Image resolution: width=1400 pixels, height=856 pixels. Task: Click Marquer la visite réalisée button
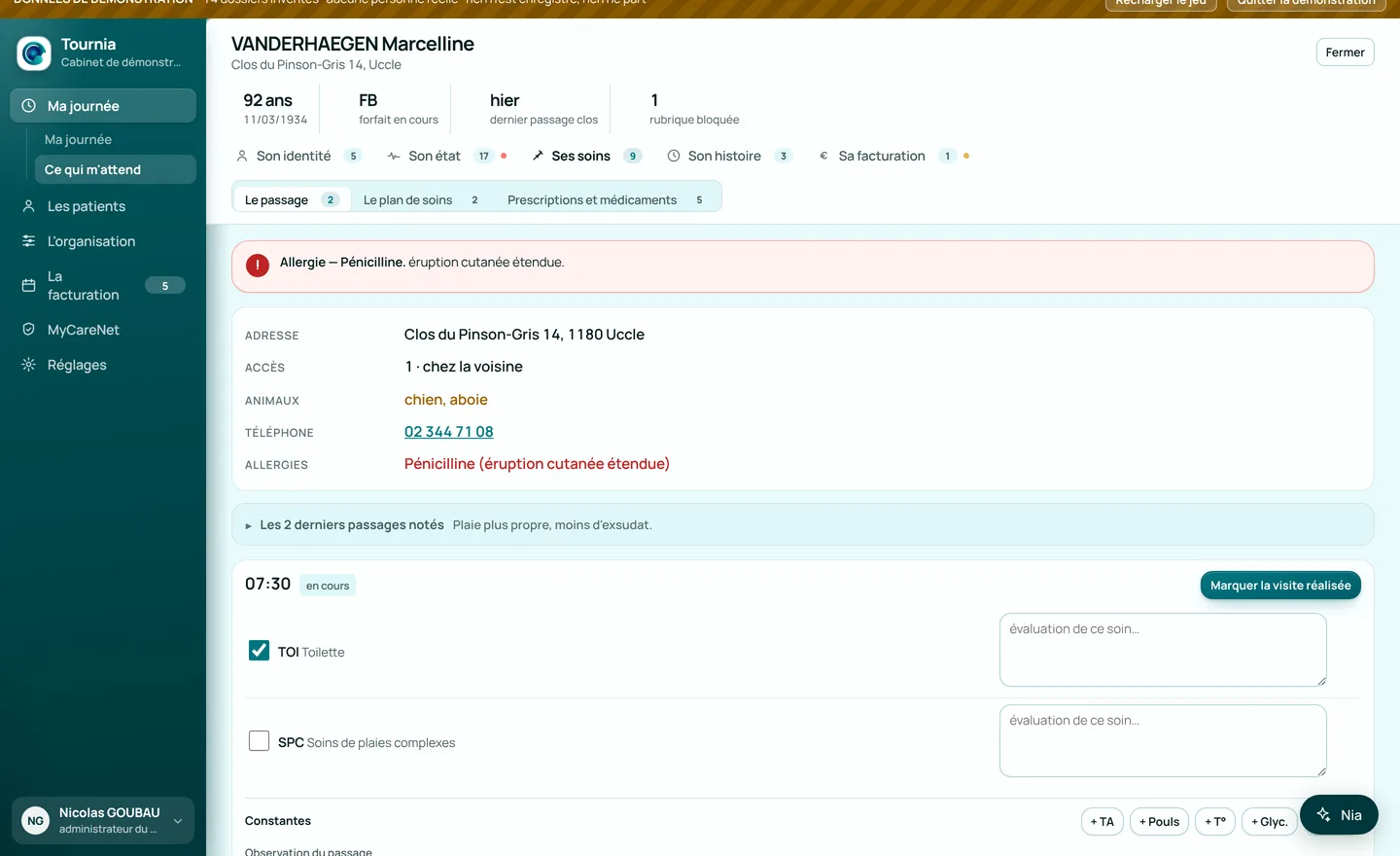(x=1280, y=586)
